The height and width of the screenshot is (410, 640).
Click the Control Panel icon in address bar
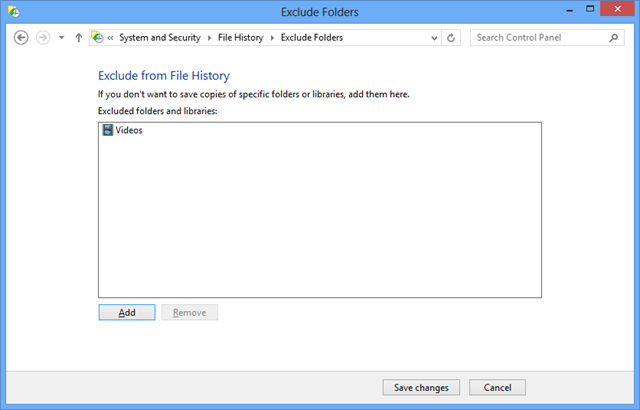click(x=97, y=37)
